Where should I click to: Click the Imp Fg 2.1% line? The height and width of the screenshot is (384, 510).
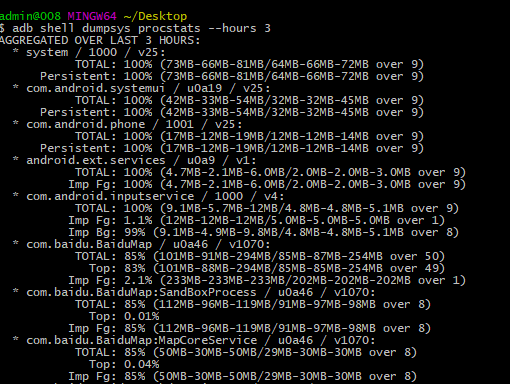(x=267, y=280)
